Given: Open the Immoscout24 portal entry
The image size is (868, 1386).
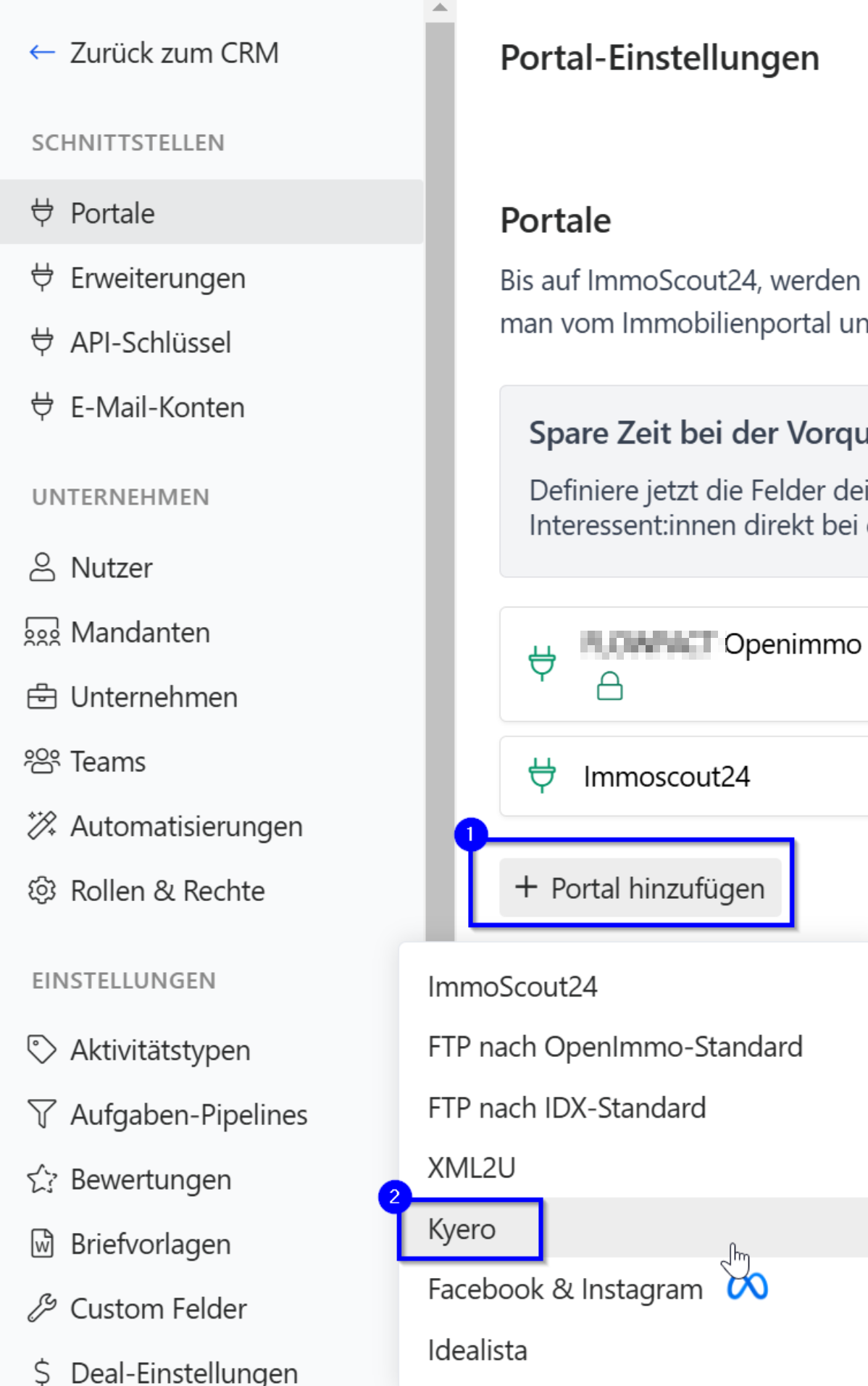Looking at the screenshot, I should tap(667, 776).
